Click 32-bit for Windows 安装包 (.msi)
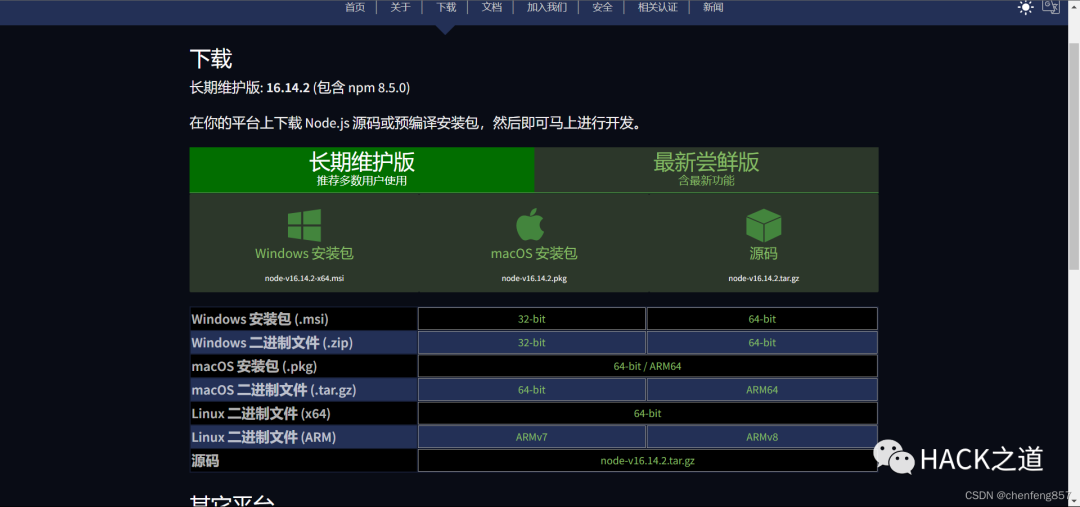Screen dimensions: 1080x507 tap(532, 319)
